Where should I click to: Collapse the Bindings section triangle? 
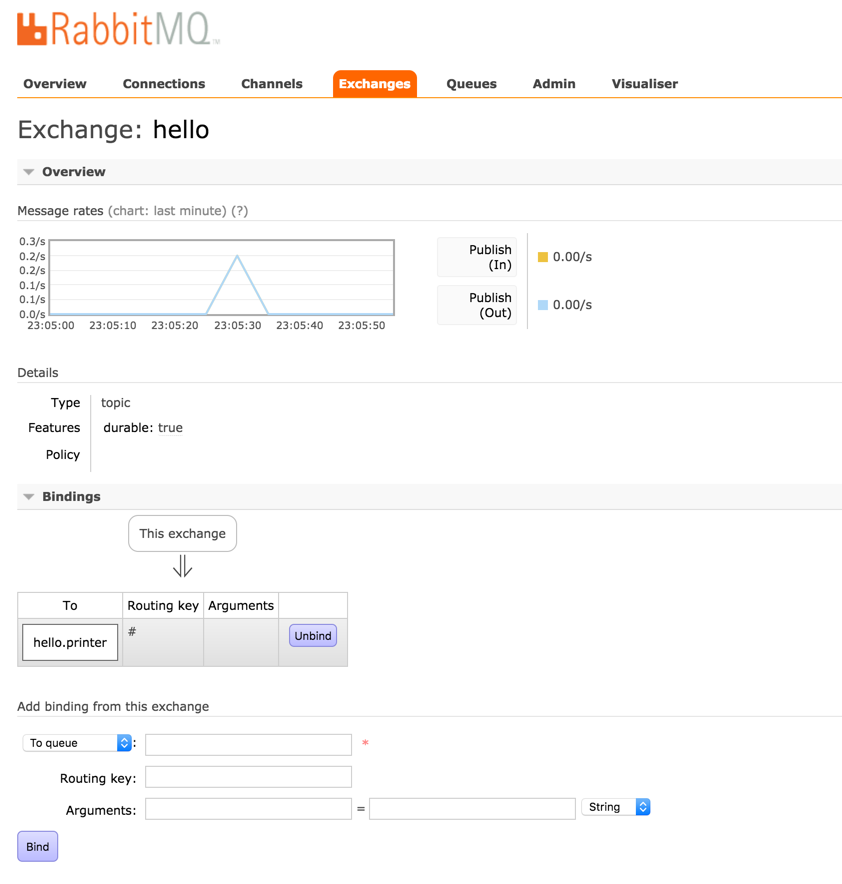[x=29, y=497]
